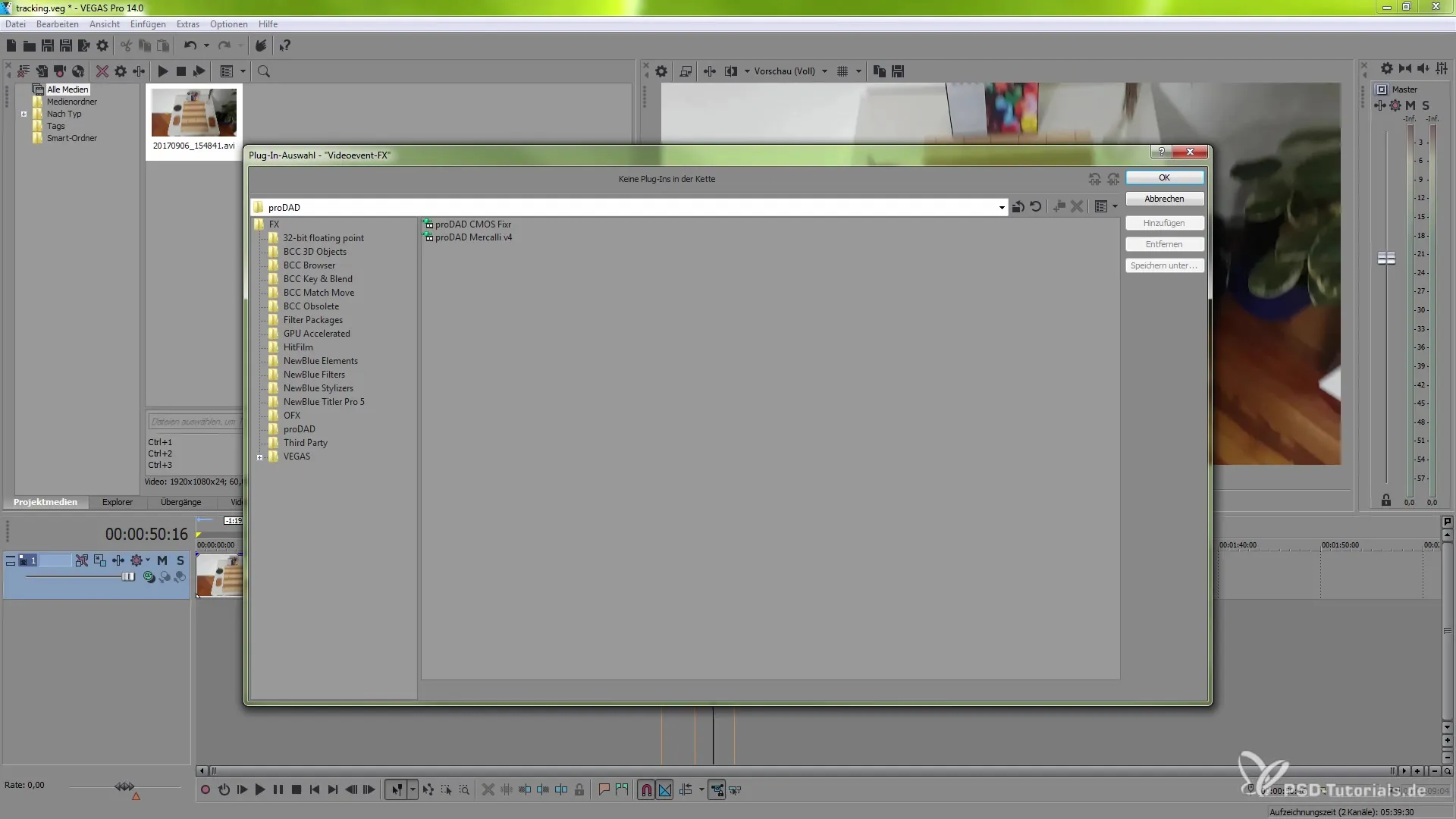Jump to project start in transport
The image size is (1456, 819).
tap(315, 790)
